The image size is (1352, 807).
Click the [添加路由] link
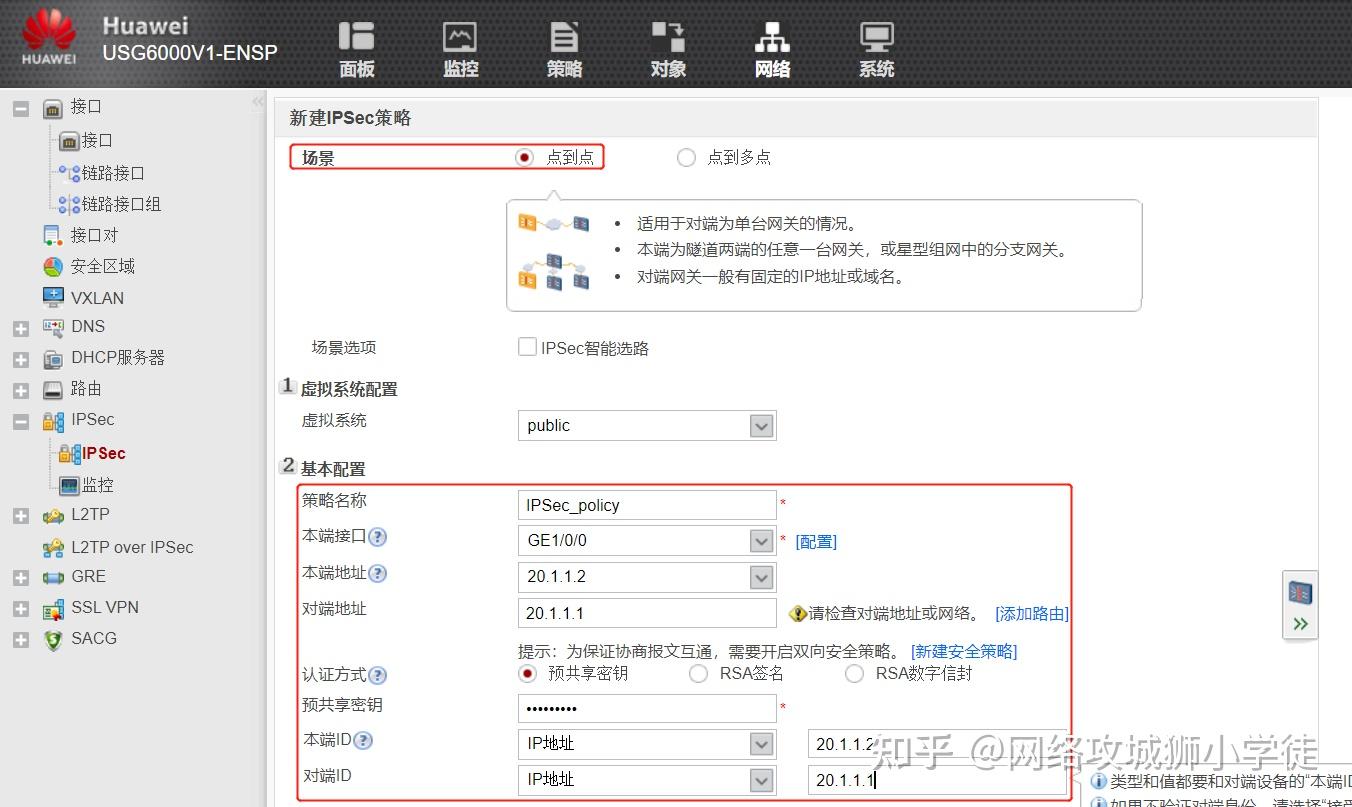(x=1031, y=613)
